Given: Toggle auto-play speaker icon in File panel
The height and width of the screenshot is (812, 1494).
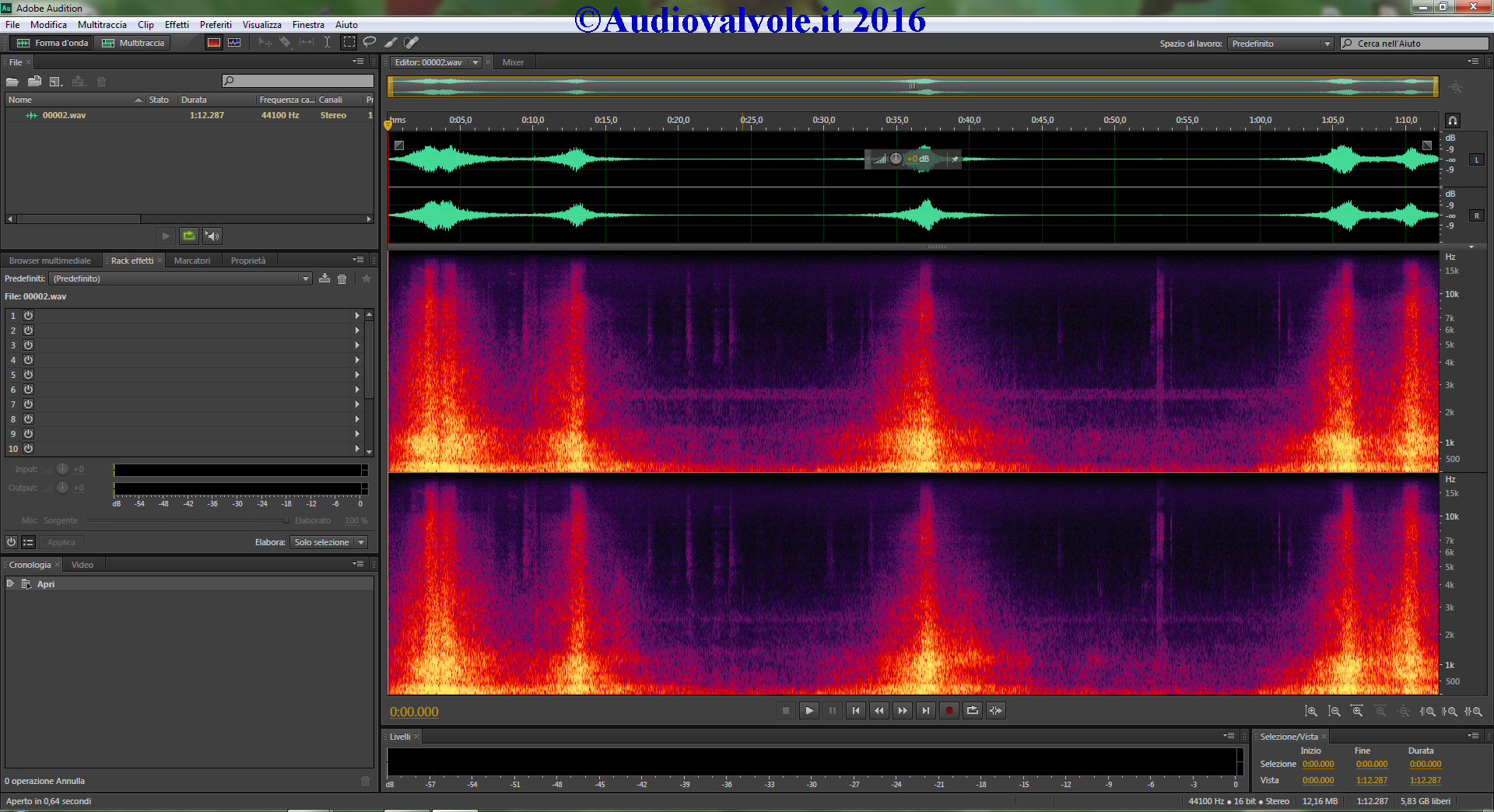Looking at the screenshot, I should click(x=212, y=236).
